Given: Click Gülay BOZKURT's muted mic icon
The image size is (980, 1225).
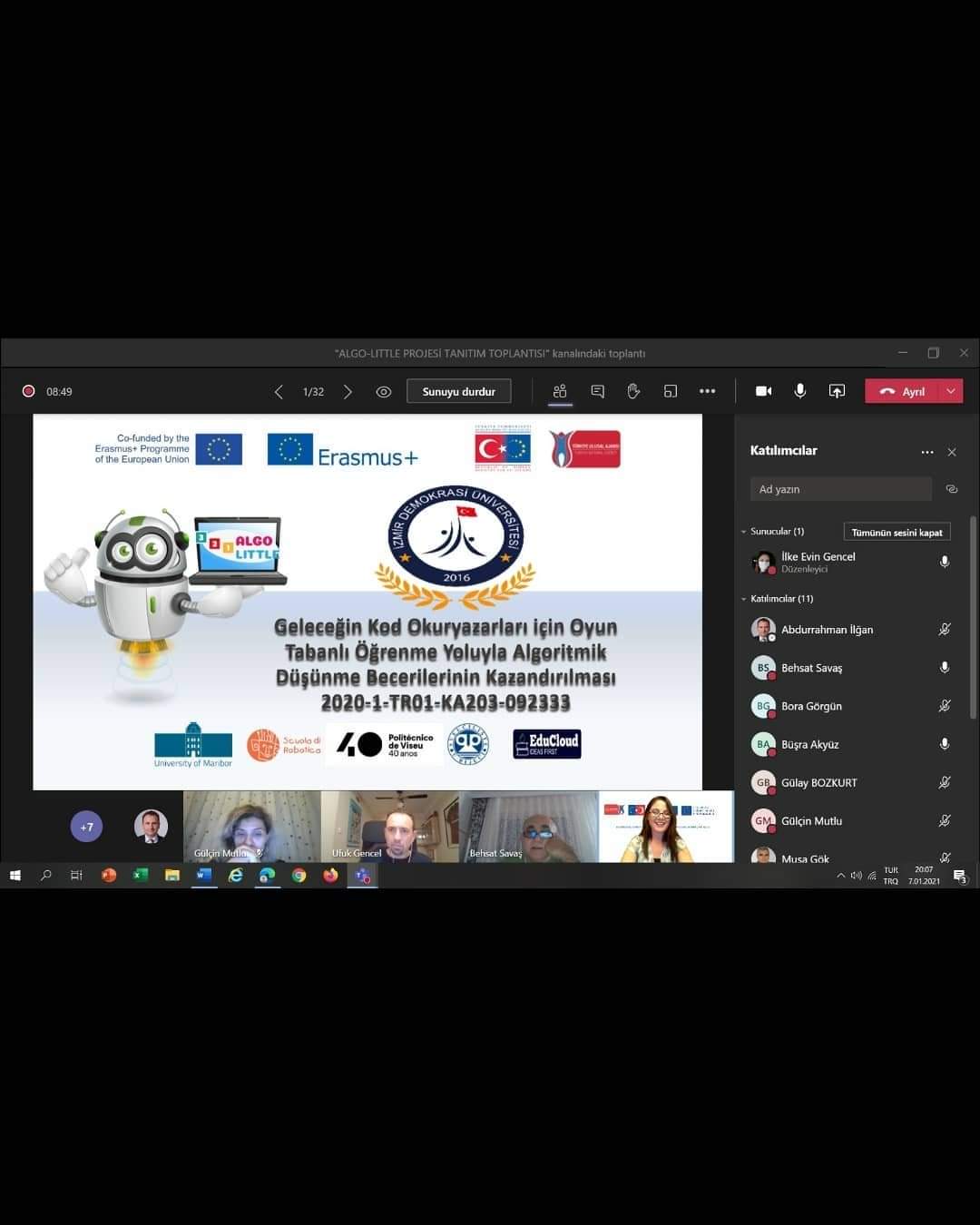Looking at the screenshot, I should pyautogui.click(x=945, y=782).
